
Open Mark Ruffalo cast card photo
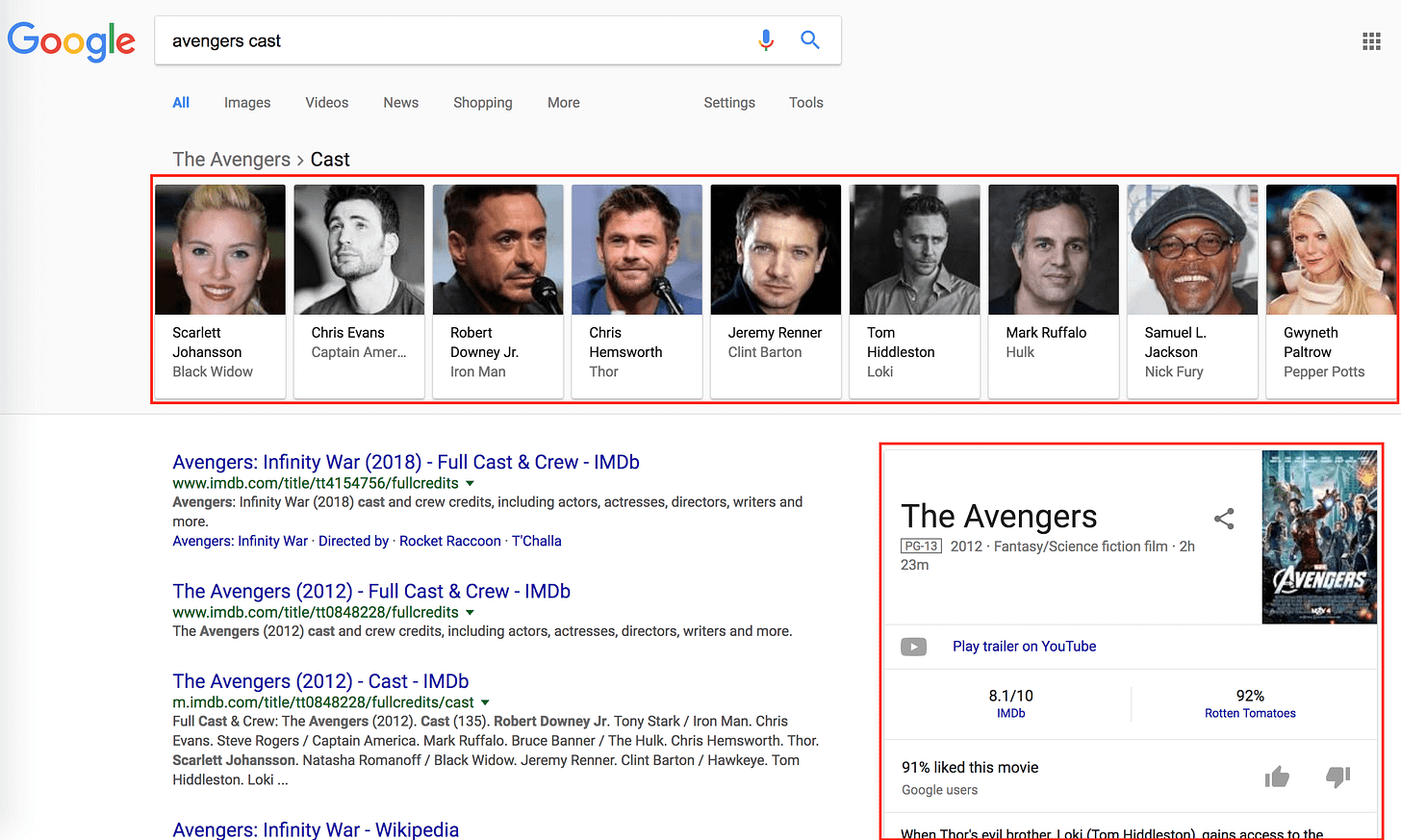[x=1054, y=250]
